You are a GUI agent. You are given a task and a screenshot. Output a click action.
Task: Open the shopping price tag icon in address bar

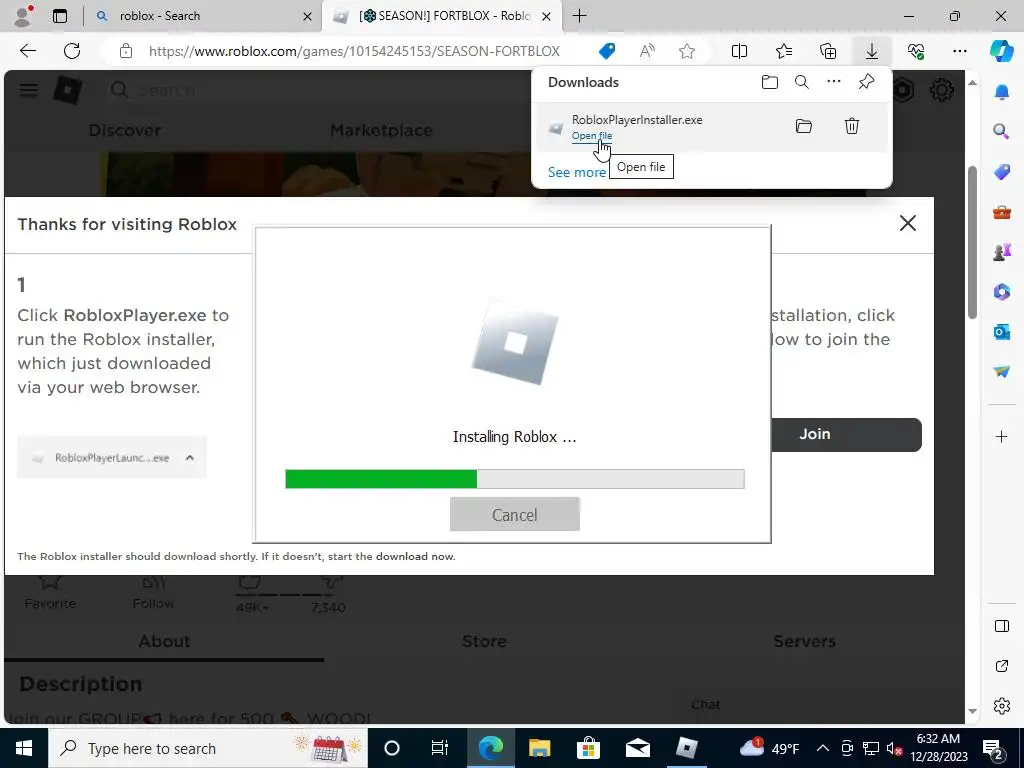tap(607, 51)
